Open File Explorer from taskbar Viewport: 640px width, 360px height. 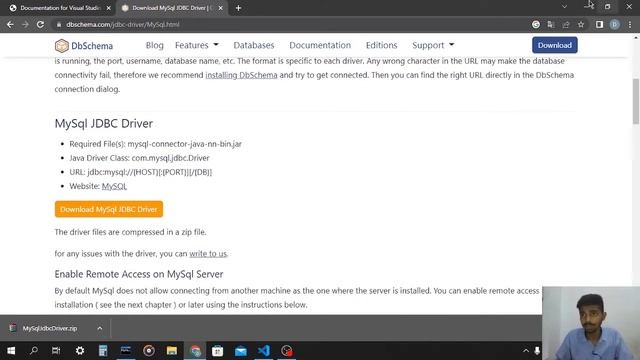(172, 351)
